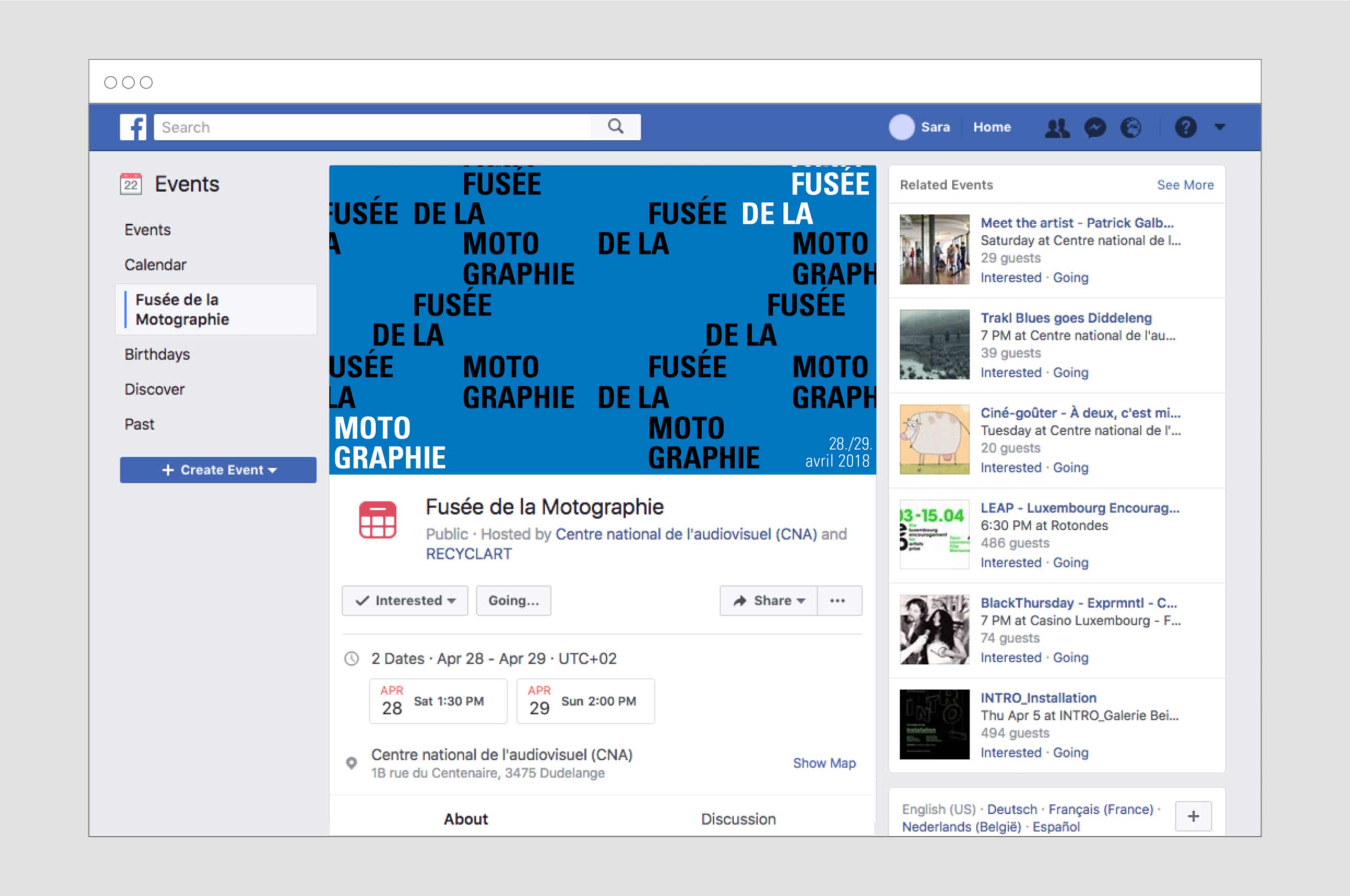Screen dimensions: 1350x896
Task: Select Calendar in the left sidebar
Action: tap(156, 265)
